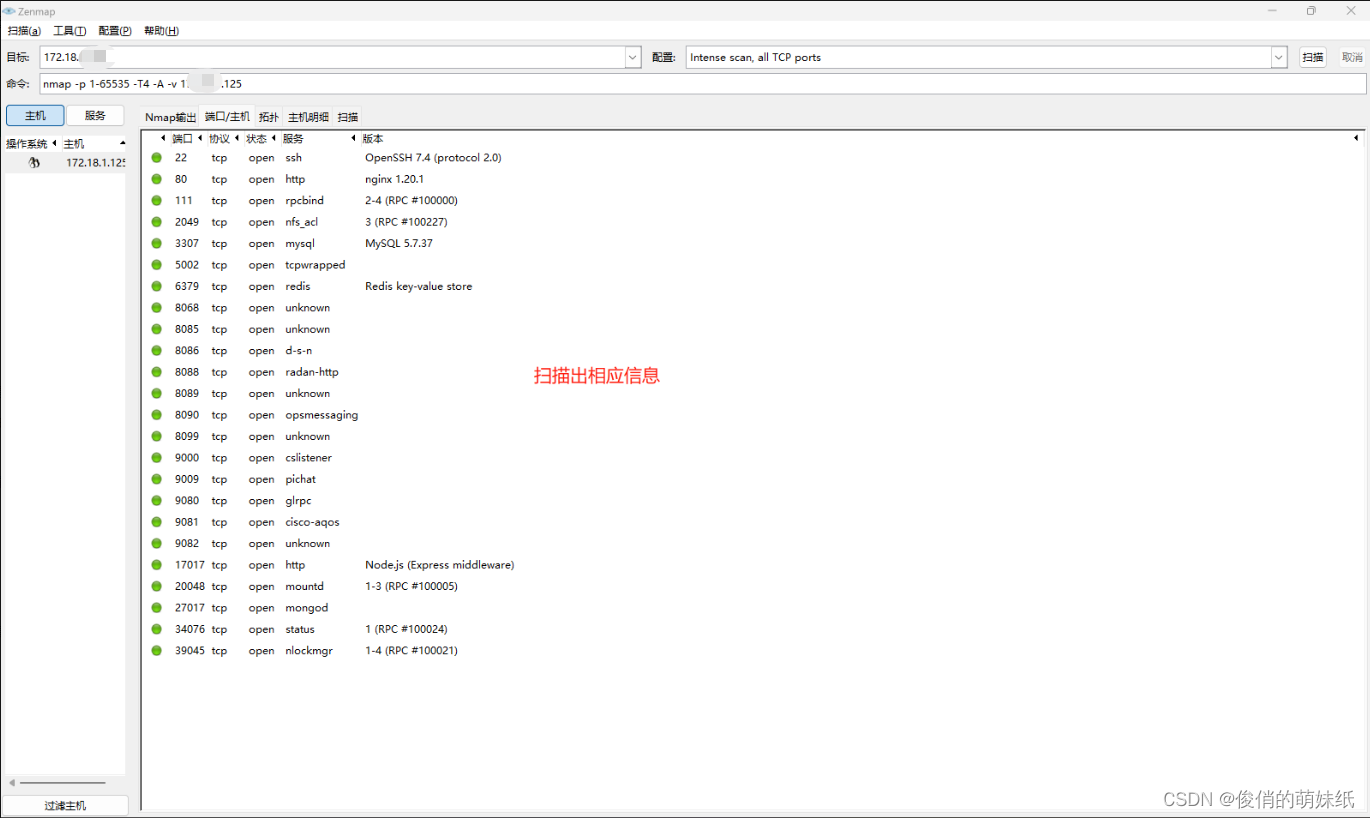1370x818 pixels.
Task: Open the 配置(P) menu
Action: click(115, 31)
